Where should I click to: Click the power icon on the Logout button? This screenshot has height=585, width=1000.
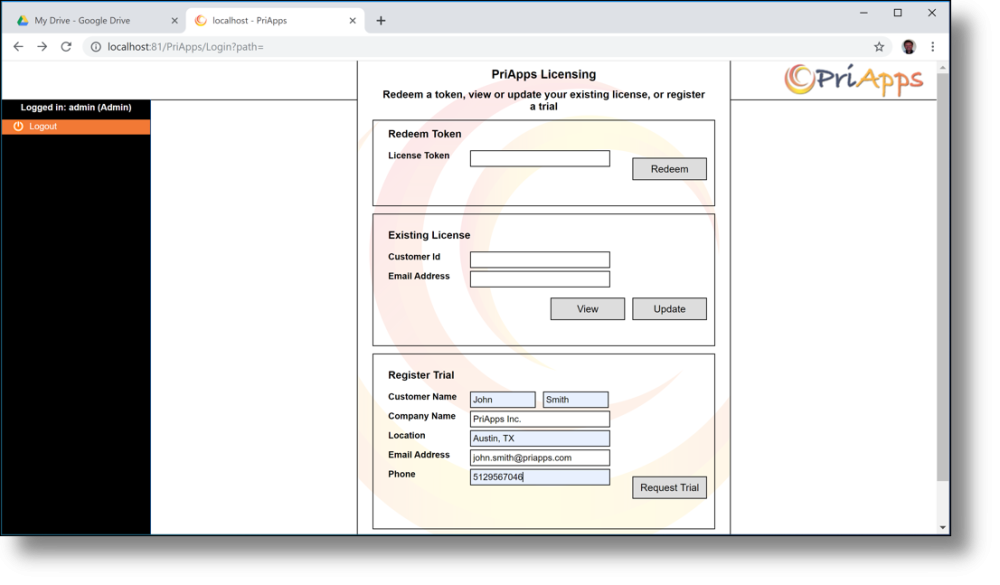tap(18, 126)
